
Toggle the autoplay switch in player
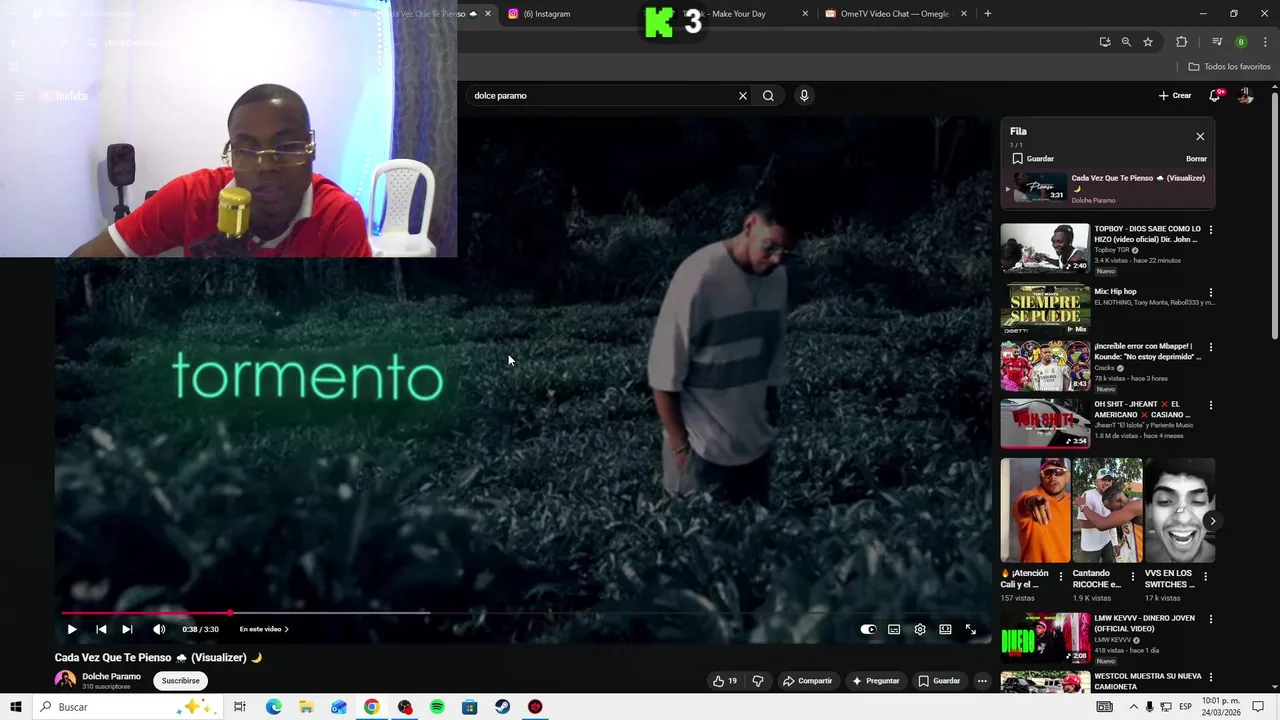click(x=868, y=629)
